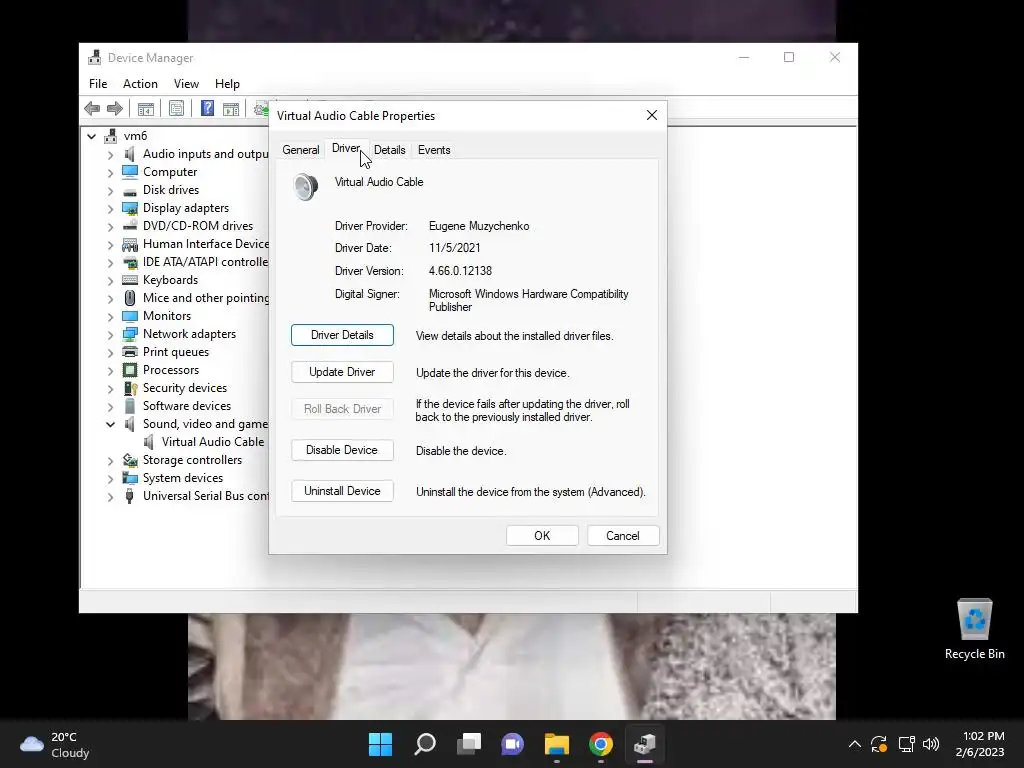Select the IDE ATA/ATAPI controllers item

[x=205, y=262]
